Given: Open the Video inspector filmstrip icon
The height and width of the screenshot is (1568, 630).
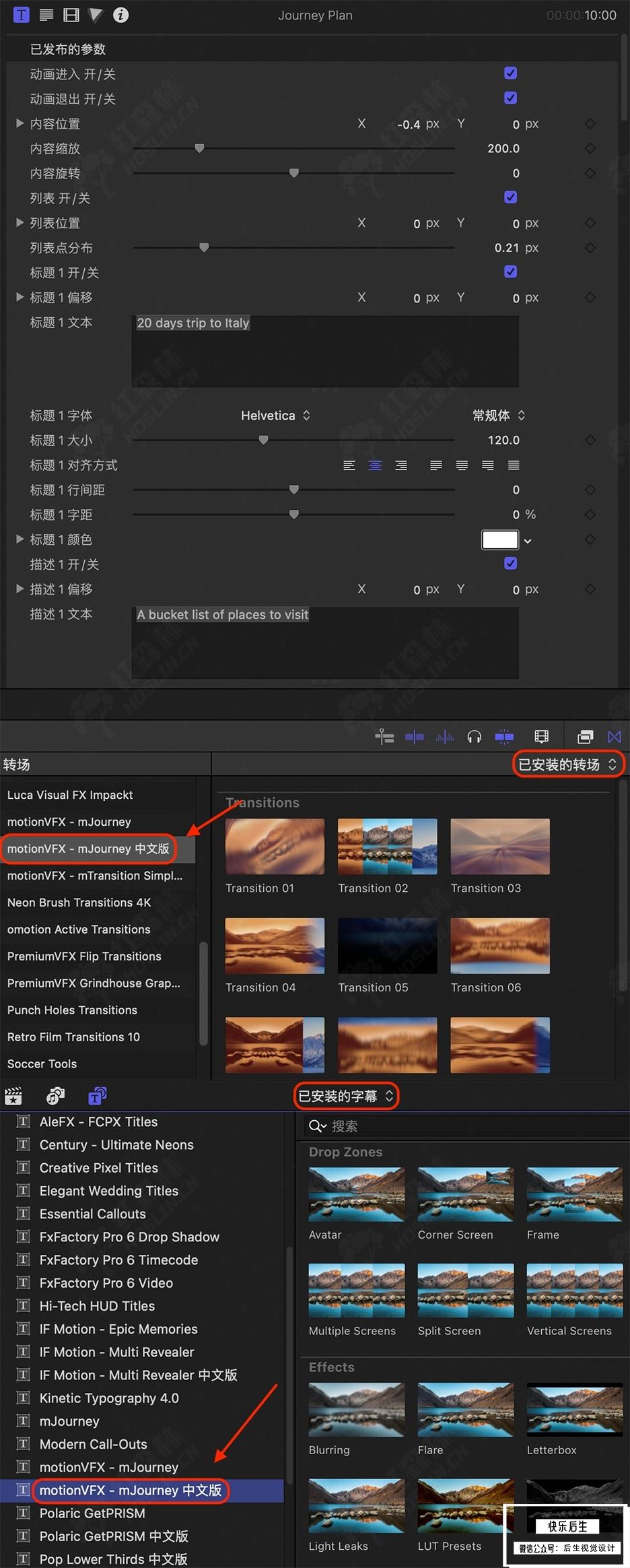Looking at the screenshot, I should 71,15.
